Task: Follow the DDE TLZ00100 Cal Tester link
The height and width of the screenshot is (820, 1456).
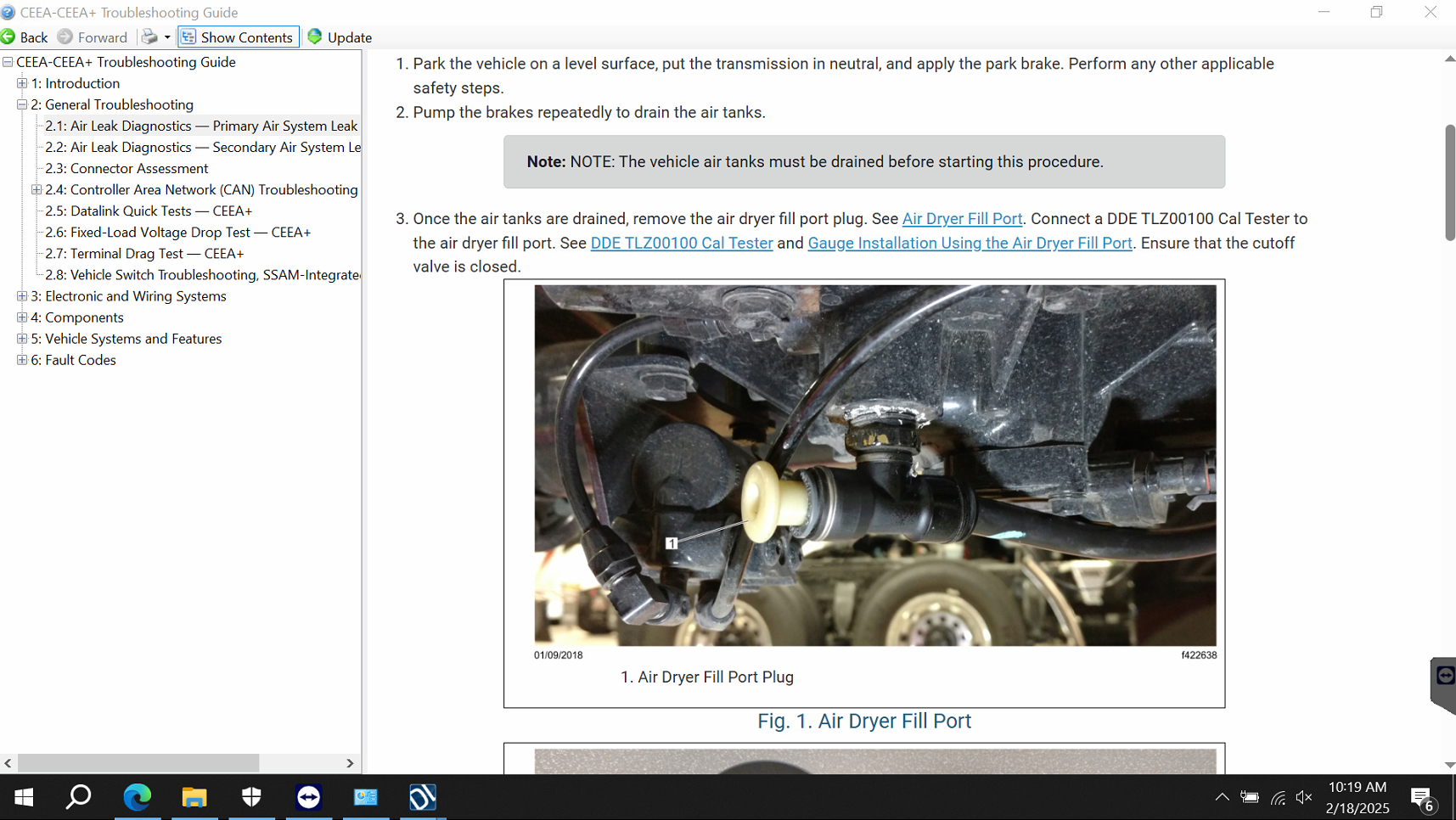Action: click(681, 244)
